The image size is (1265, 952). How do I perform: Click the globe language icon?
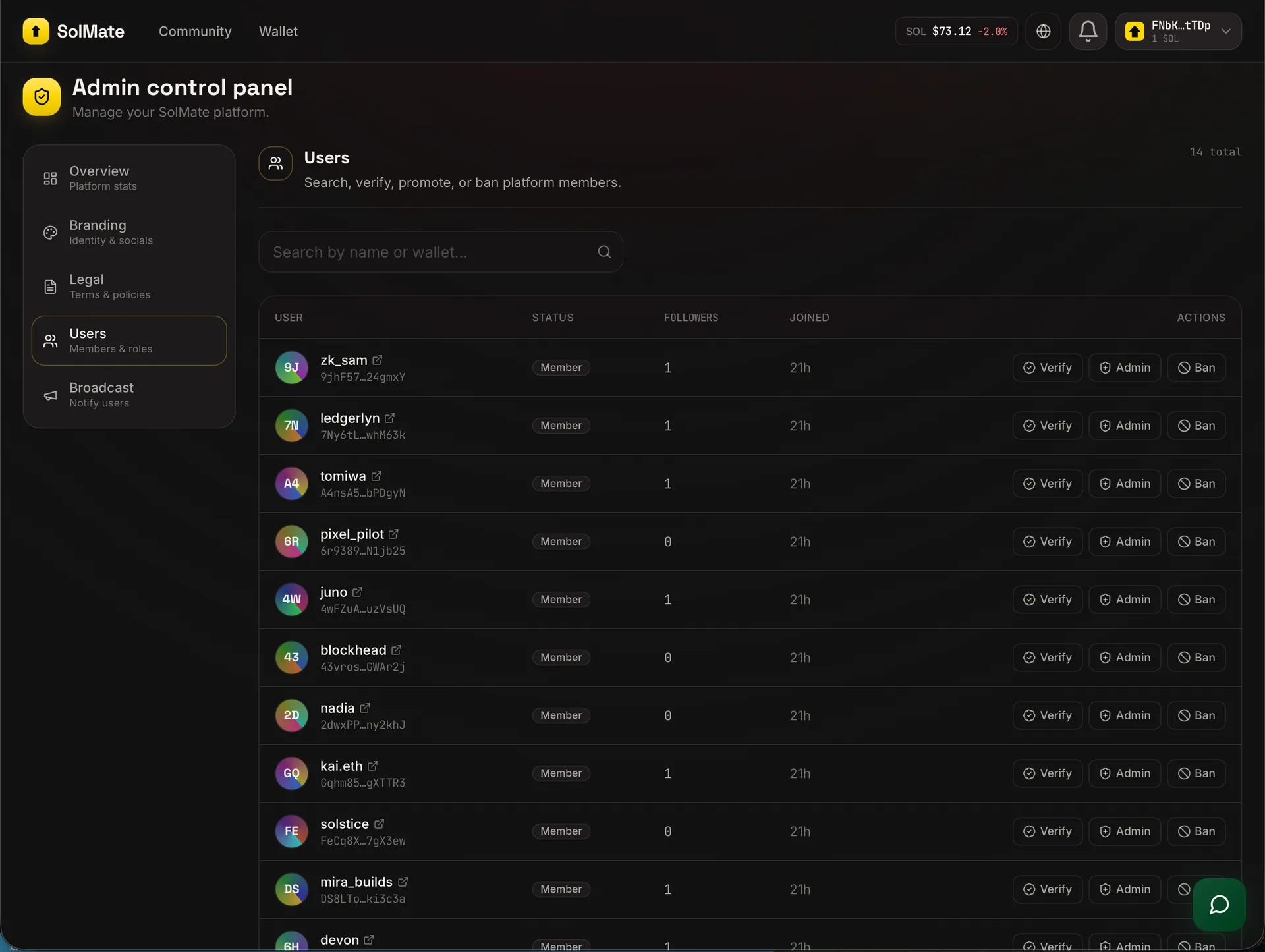[x=1044, y=31]
